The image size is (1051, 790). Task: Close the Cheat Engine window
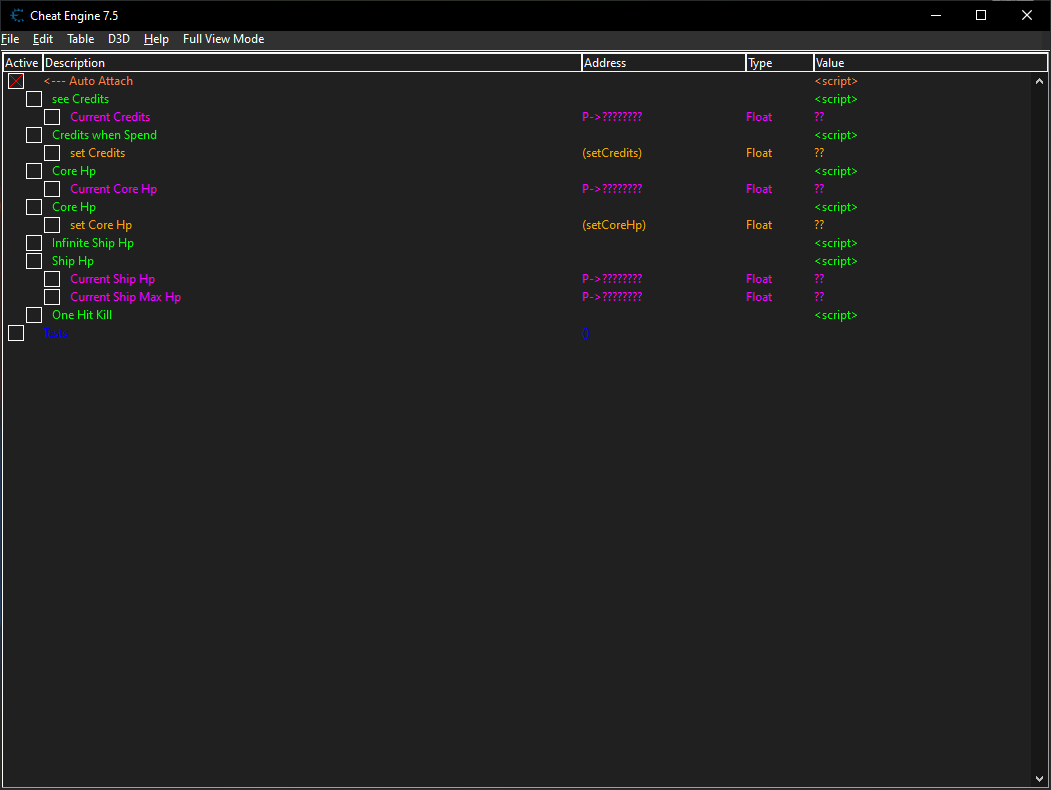(1026, 15)
